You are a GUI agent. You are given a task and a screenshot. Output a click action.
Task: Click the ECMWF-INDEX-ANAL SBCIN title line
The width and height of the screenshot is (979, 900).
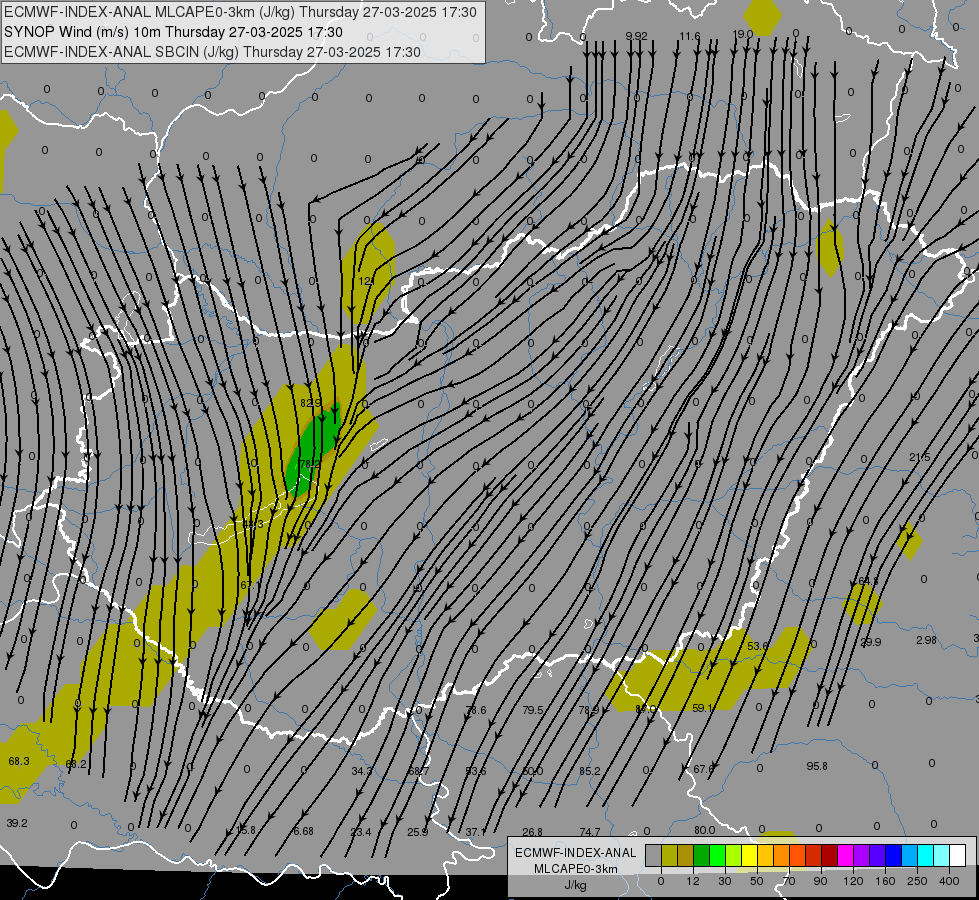(212, 52)
